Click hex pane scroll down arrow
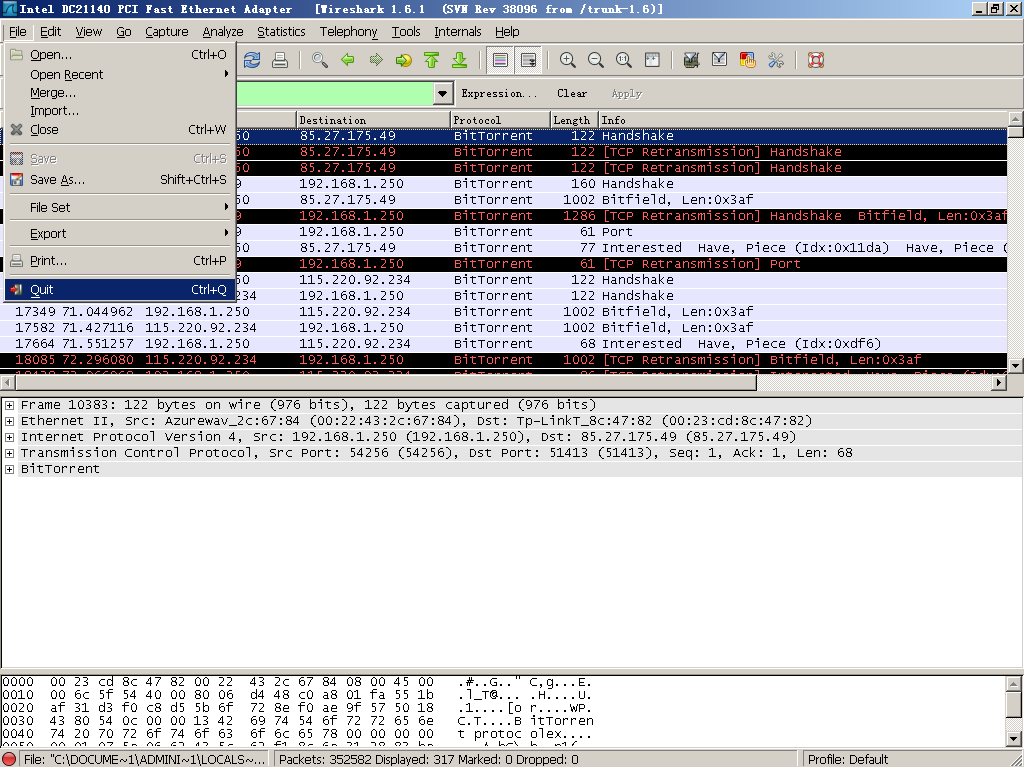 pos(1014,739)
